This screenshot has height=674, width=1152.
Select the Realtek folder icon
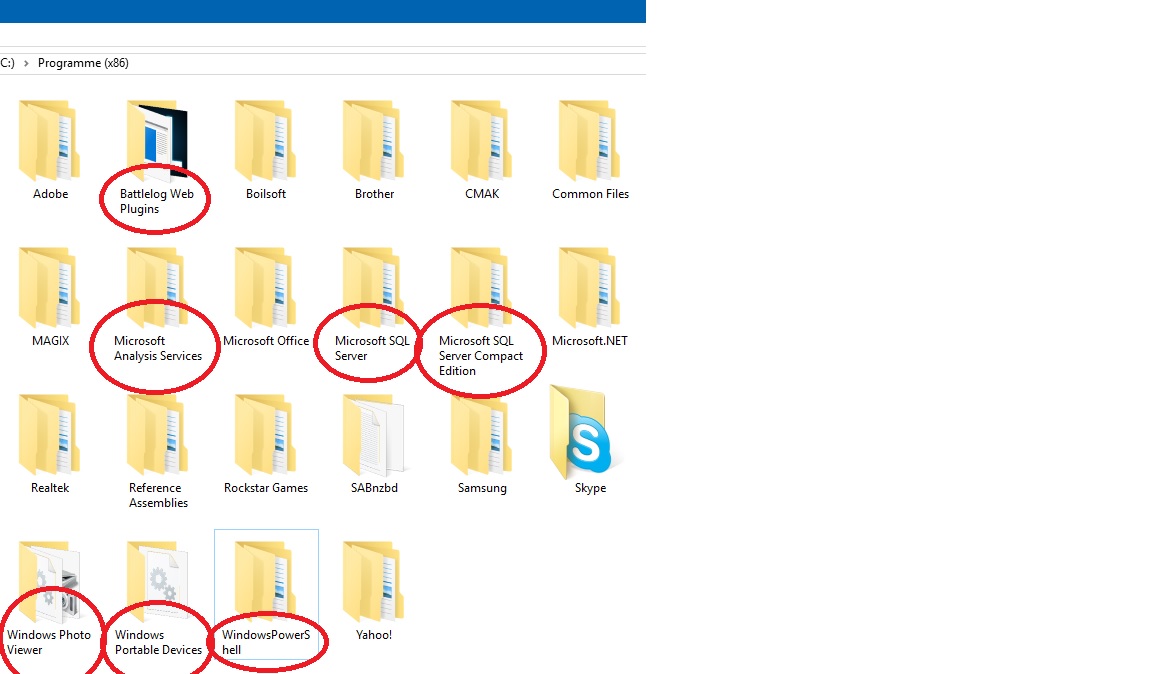(49, 434)
